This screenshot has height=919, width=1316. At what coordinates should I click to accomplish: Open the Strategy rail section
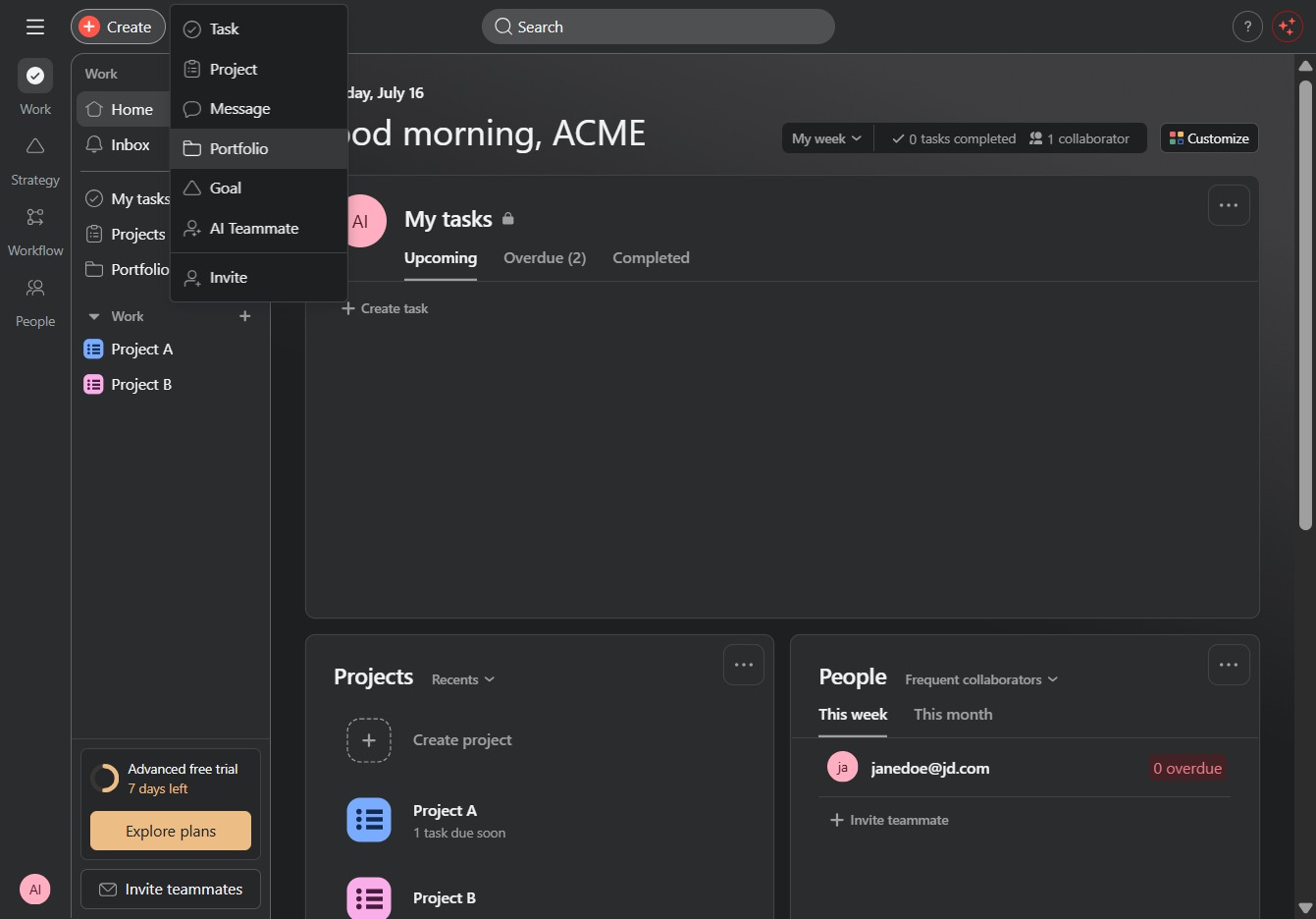click(x=35, y=160)
